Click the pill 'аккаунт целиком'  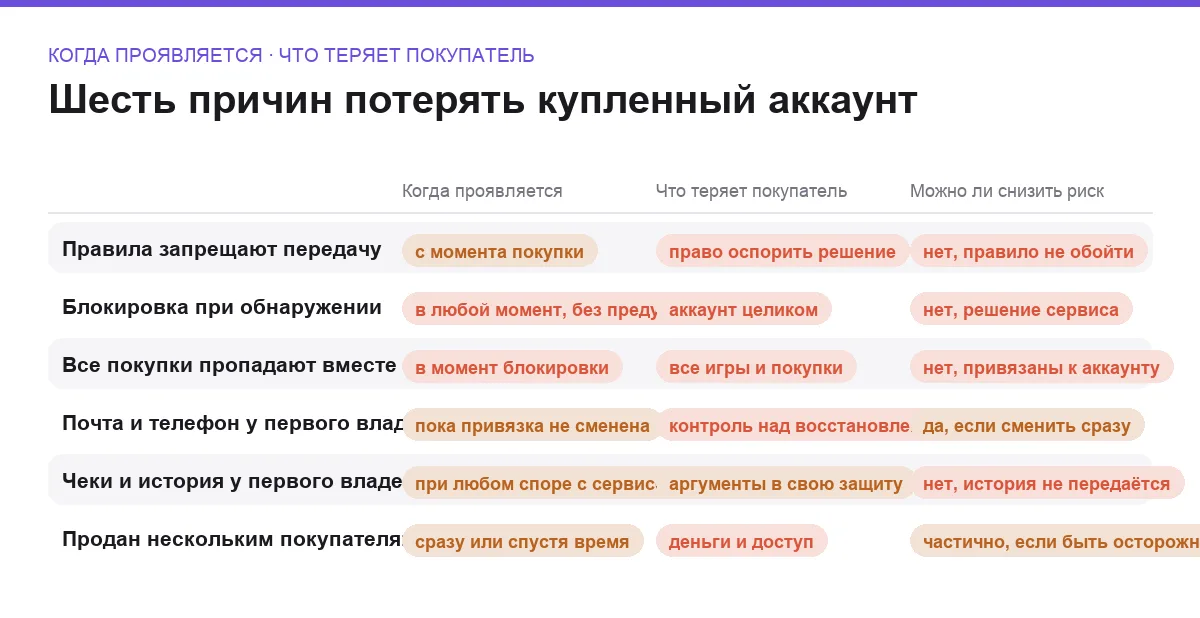(743, 309)
